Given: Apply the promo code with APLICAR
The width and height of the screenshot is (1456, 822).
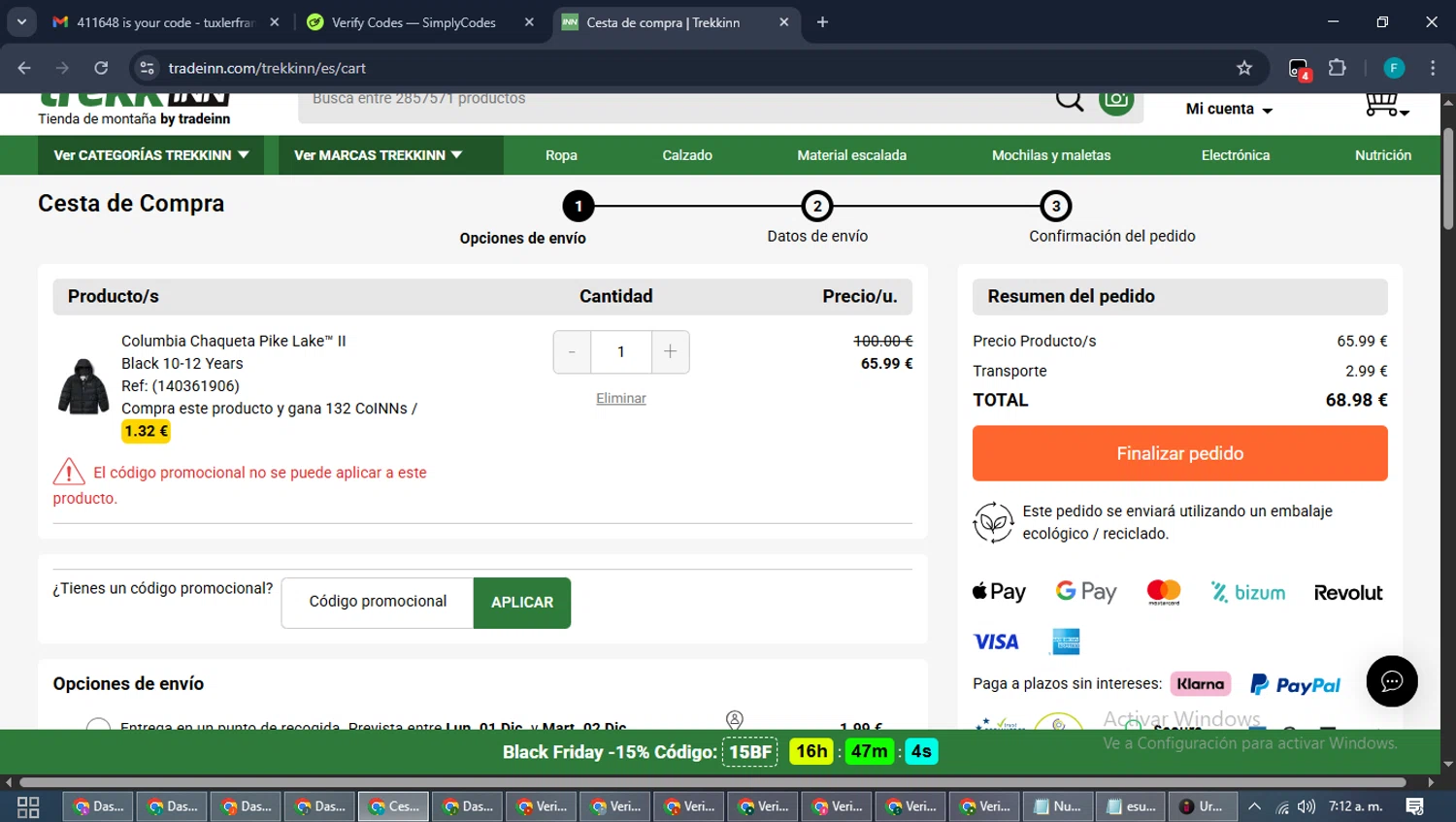Looking at the screenshot, I should click(522, 603).
